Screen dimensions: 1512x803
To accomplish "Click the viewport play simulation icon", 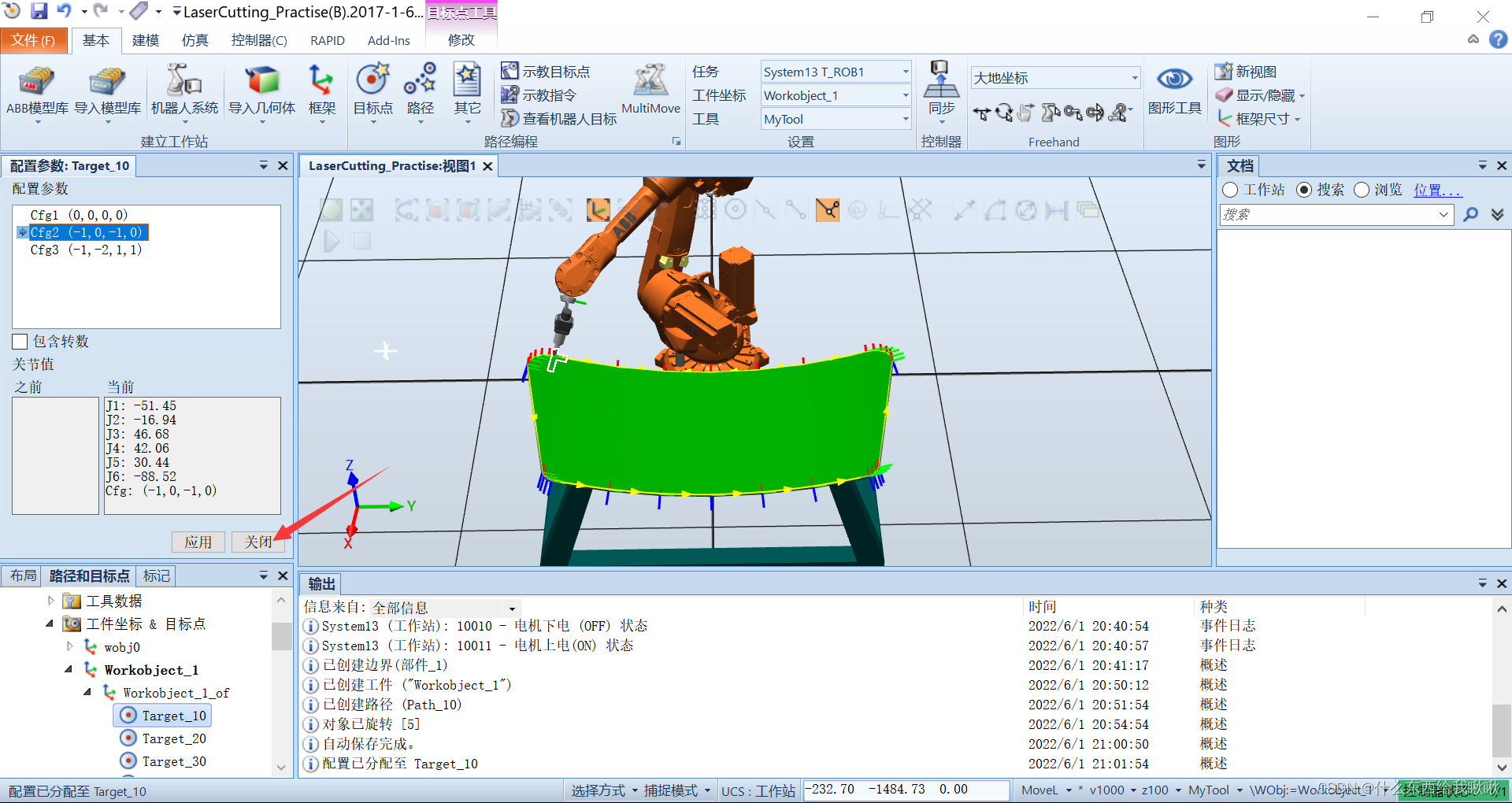I will click(332, 241).
